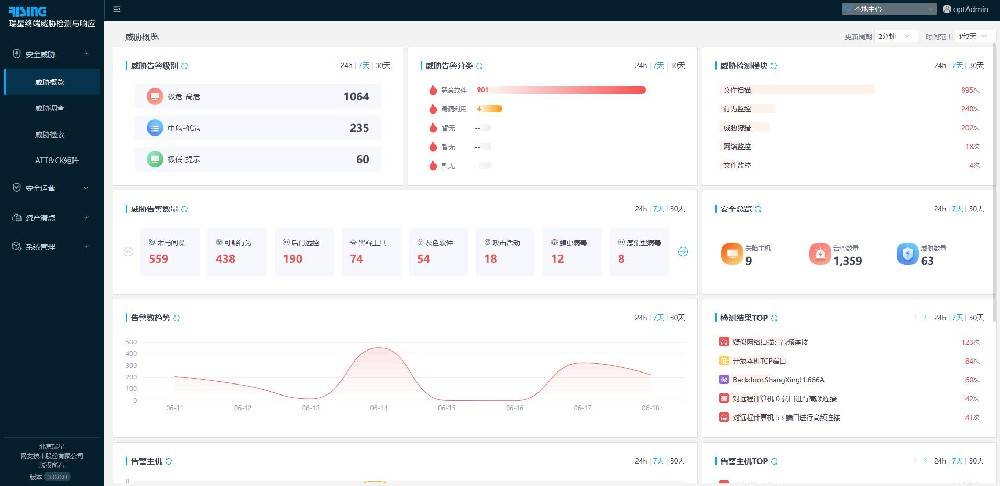Select the highlighted 威胁概览 sidebar item
The width and height of the screenshot is (1000, 486).
pyautogui.click(x=50, y=82)
